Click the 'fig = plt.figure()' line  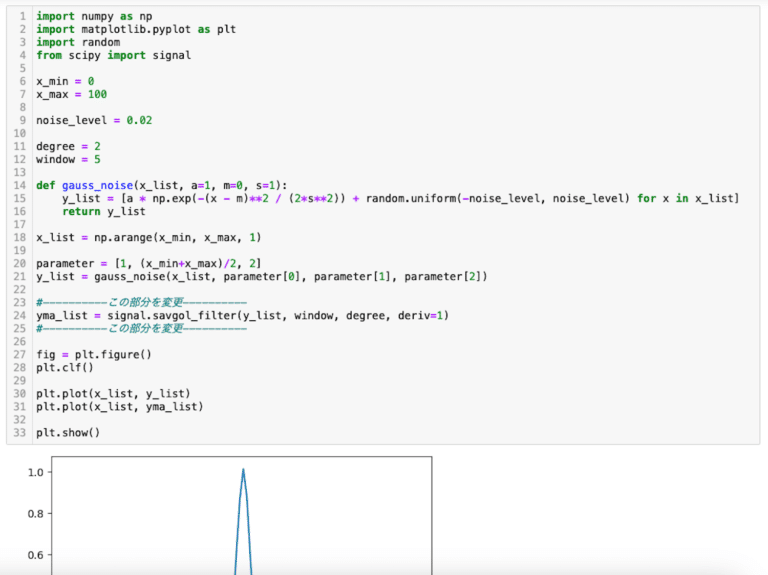pos(93,354)
